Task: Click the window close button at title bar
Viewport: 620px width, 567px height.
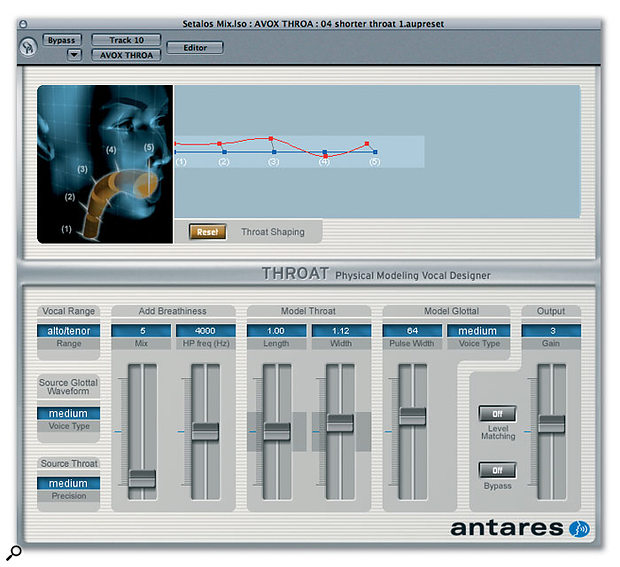Action: coord(23,24)
